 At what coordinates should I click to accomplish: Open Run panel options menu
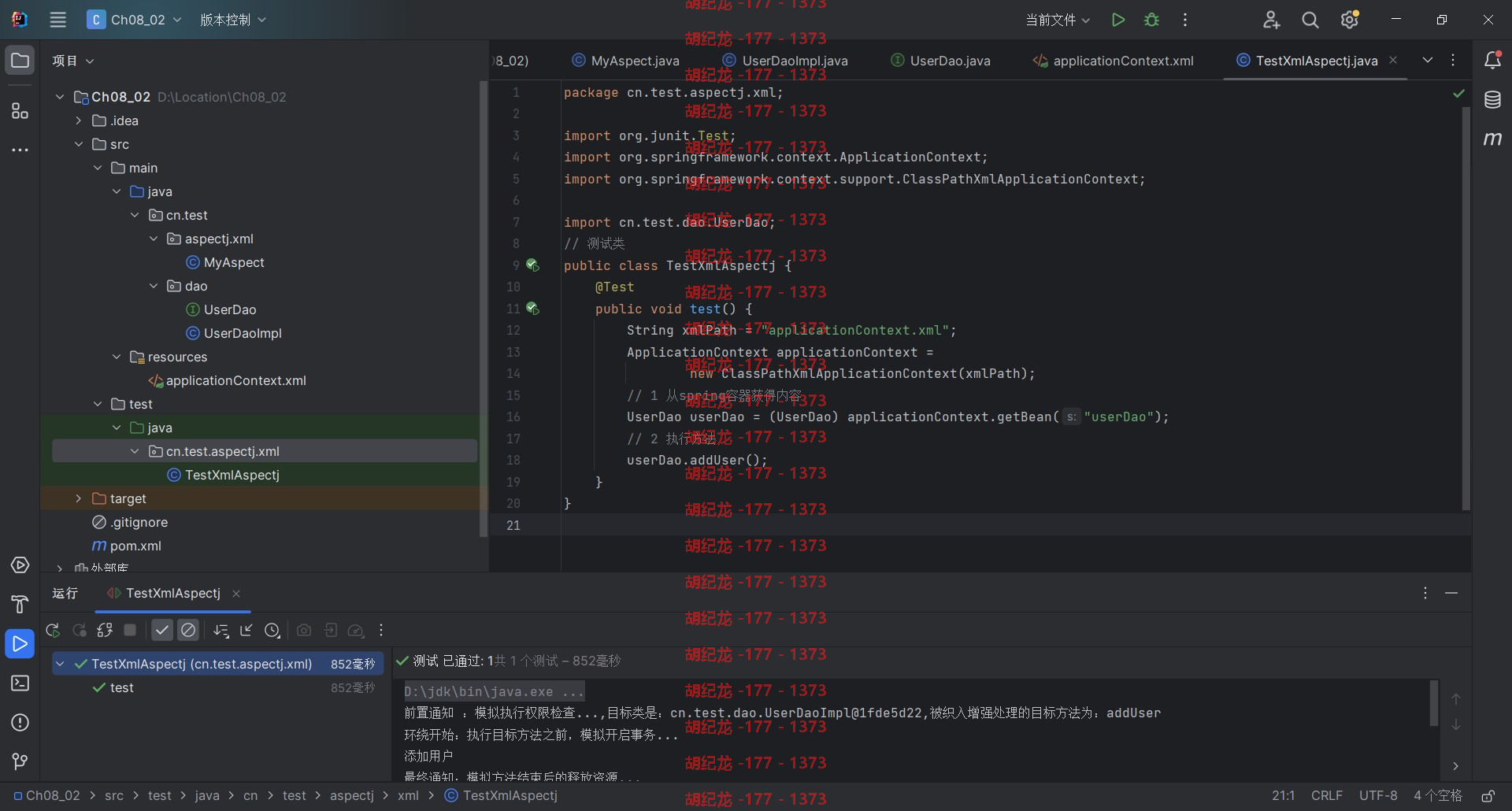(1425, 593)
